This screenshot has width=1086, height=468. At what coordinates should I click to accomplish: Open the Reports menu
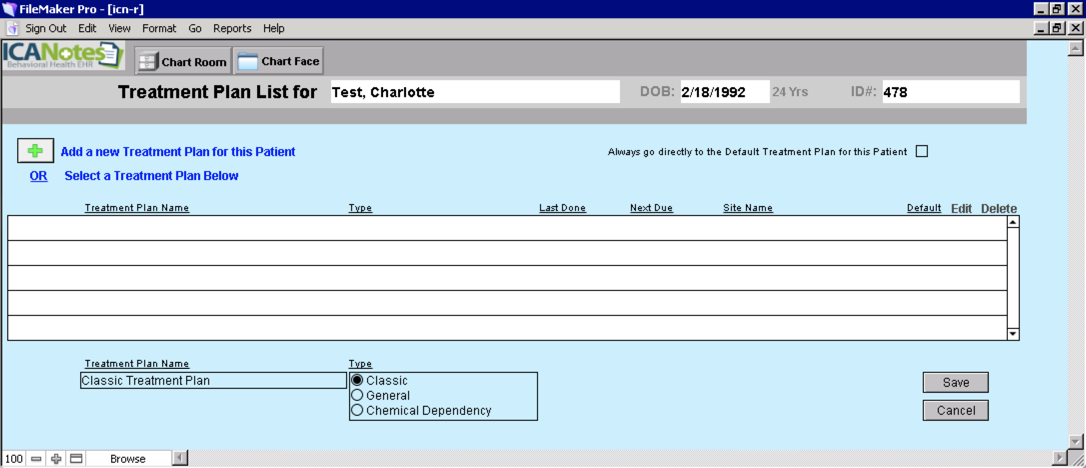(232, 28)
